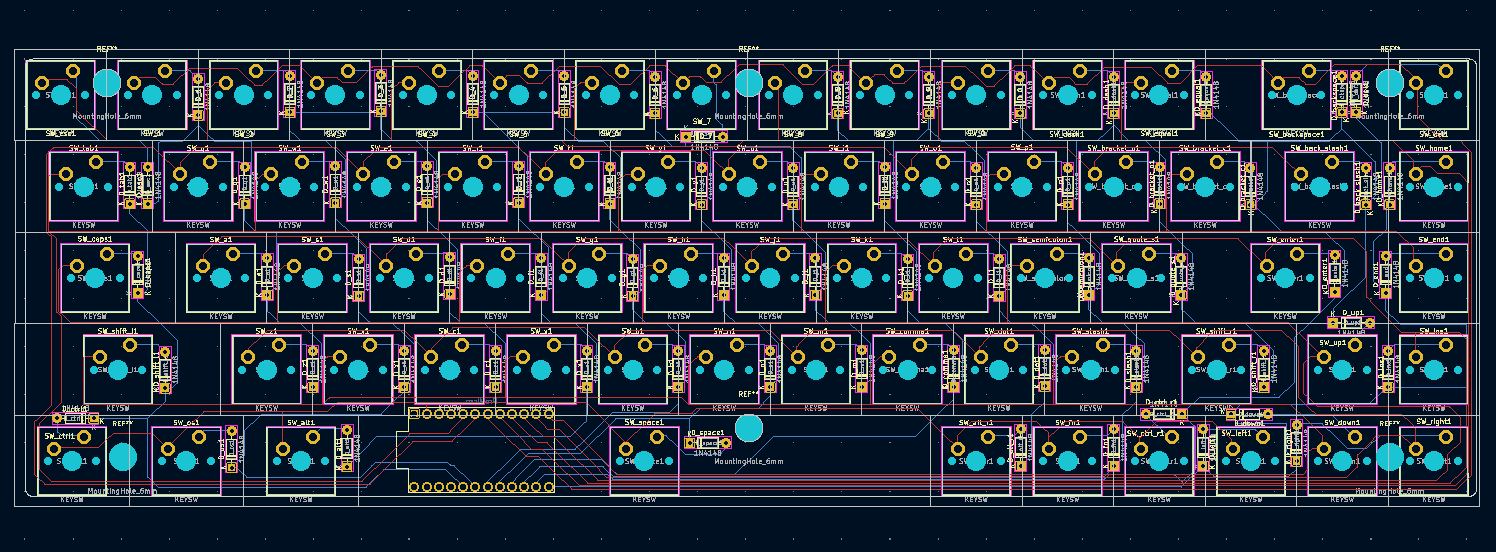Click the SW_left1 arrow key switch

pos(1250,460)
